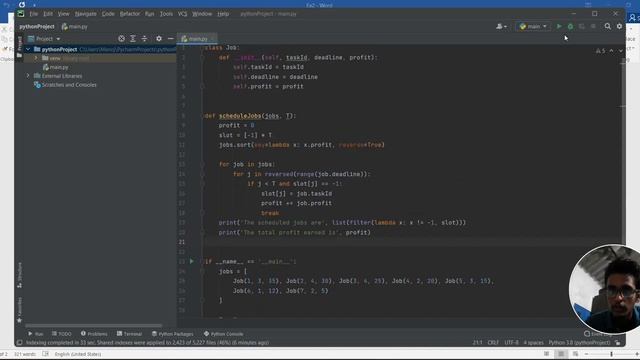Expand External Libraries node
Image resolution: width=640 pixels, height=360 pixels.
click(28, 76)
